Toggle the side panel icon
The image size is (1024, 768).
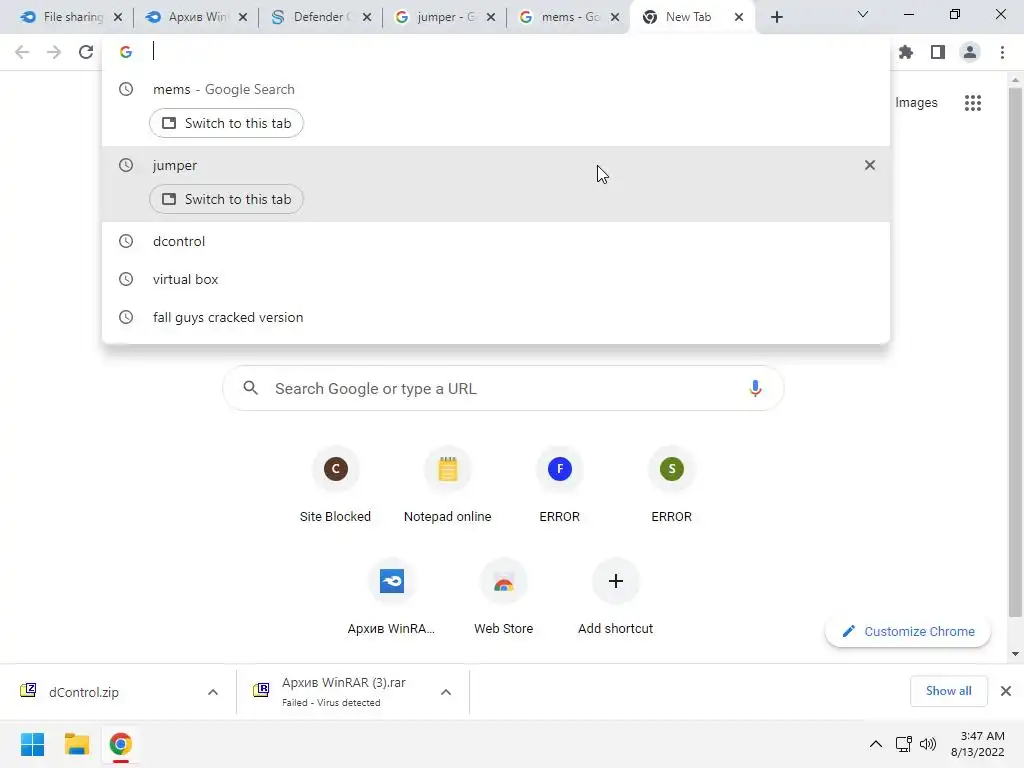pos(938,52)
